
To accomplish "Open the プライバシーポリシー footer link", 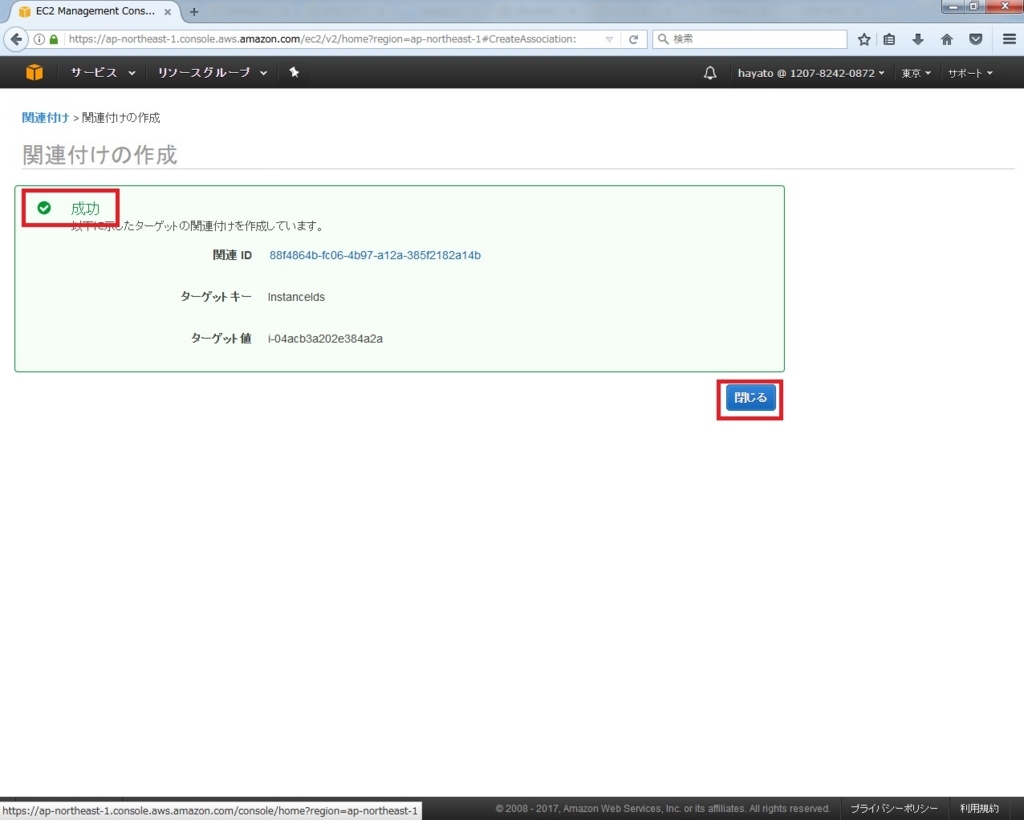I will 893,808.
